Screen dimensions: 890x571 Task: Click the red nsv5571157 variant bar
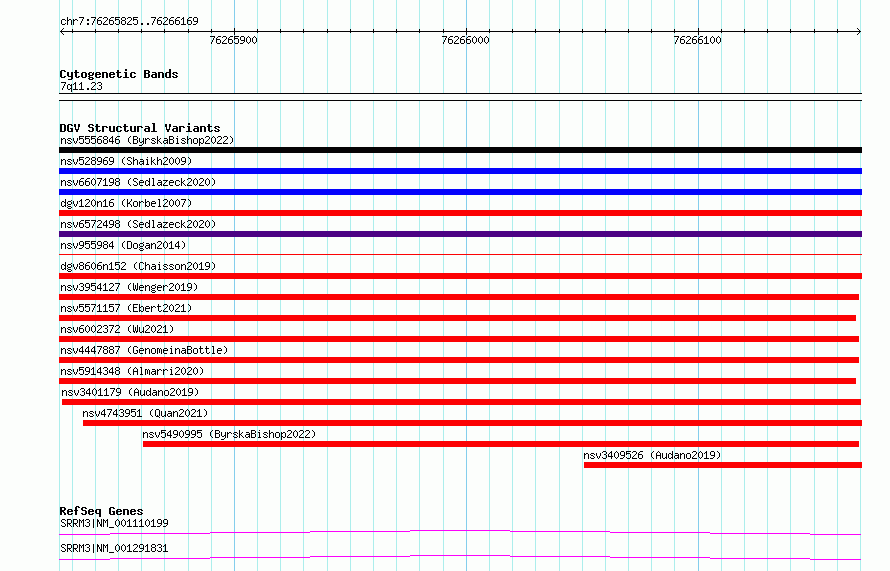(x=457, y=318)
